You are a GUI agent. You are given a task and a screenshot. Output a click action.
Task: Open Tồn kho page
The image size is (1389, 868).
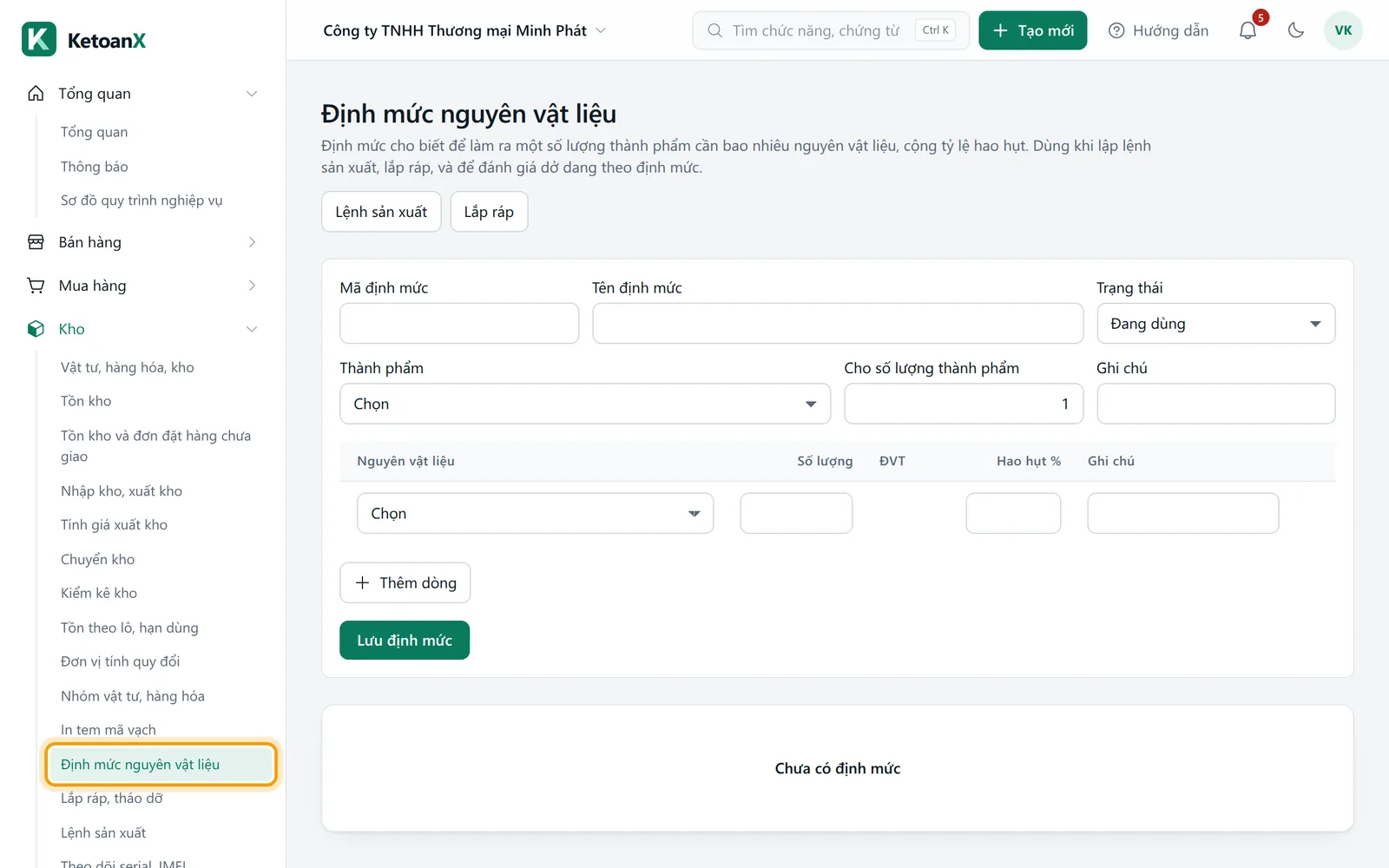coord(86,401)
